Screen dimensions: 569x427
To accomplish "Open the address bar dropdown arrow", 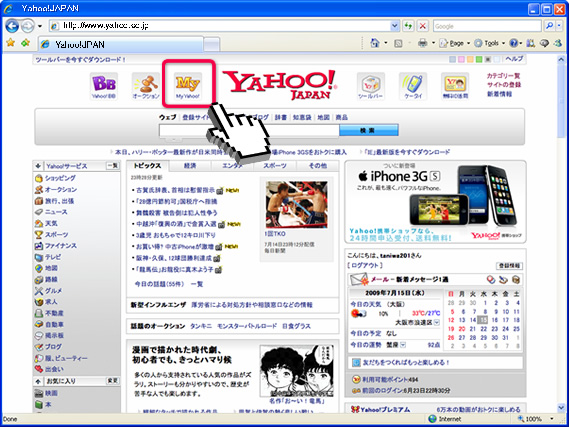I will 395,26.
